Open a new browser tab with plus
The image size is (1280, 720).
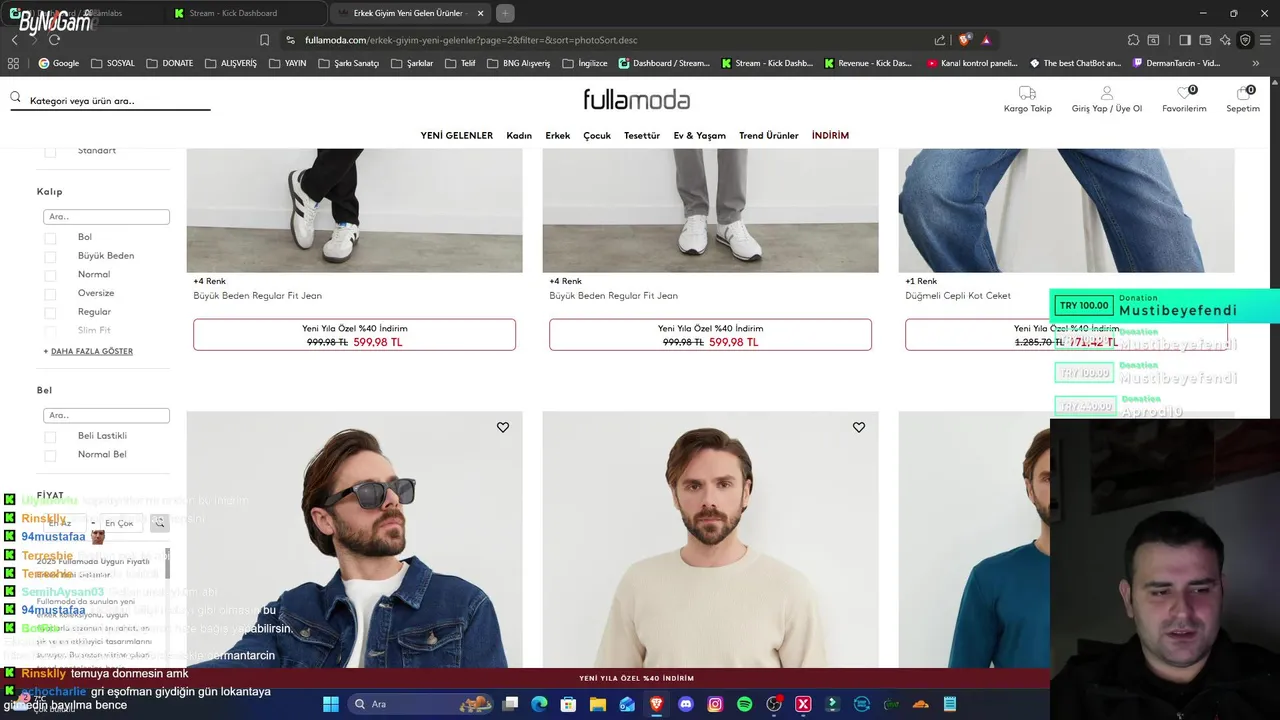click(x=505, y=13)
